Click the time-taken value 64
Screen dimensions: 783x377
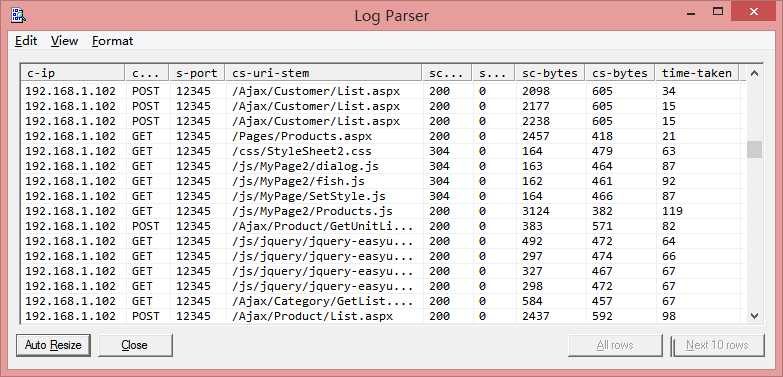click(669, 241)
